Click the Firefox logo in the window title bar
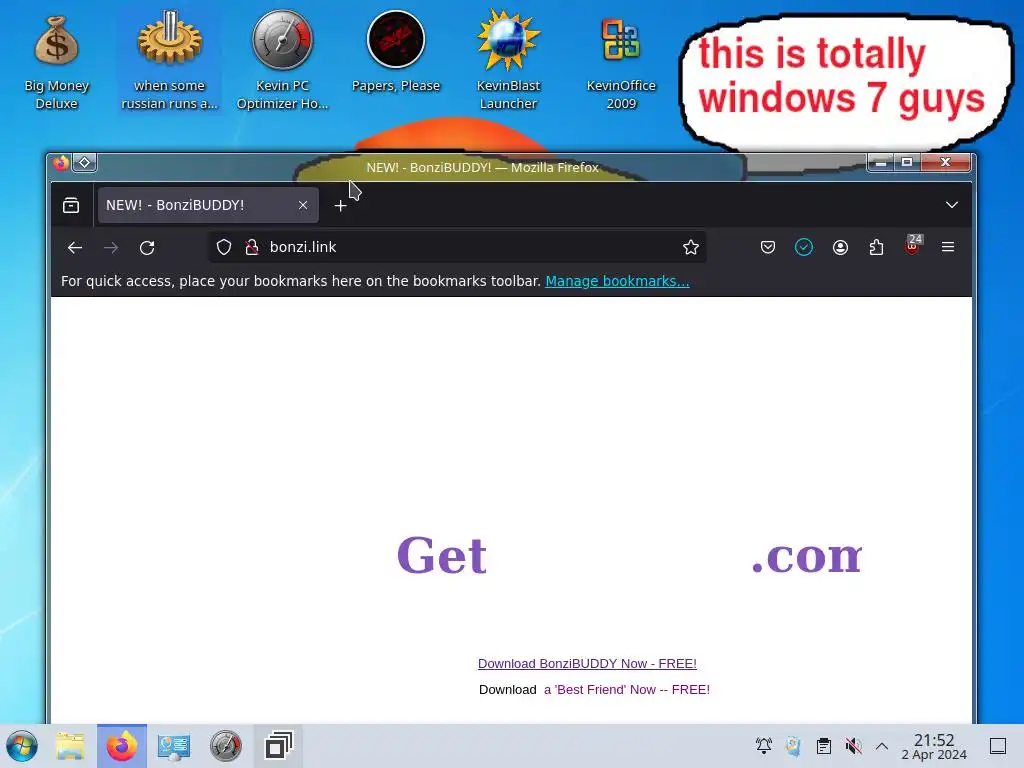Image resolution: width=1024 pixels, height=768 pixels. tap(61, 163)
